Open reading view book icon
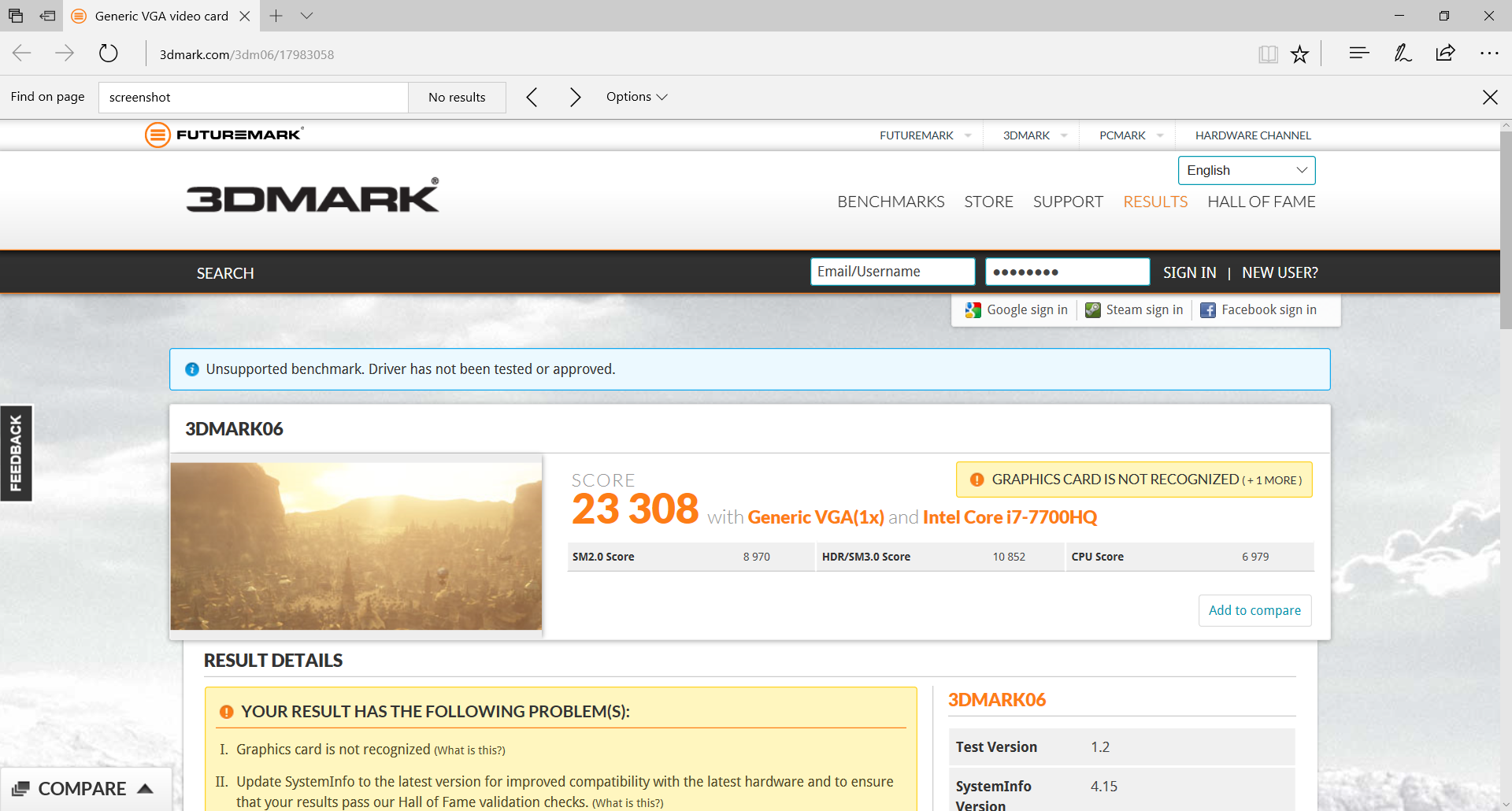 (1268, 54)
